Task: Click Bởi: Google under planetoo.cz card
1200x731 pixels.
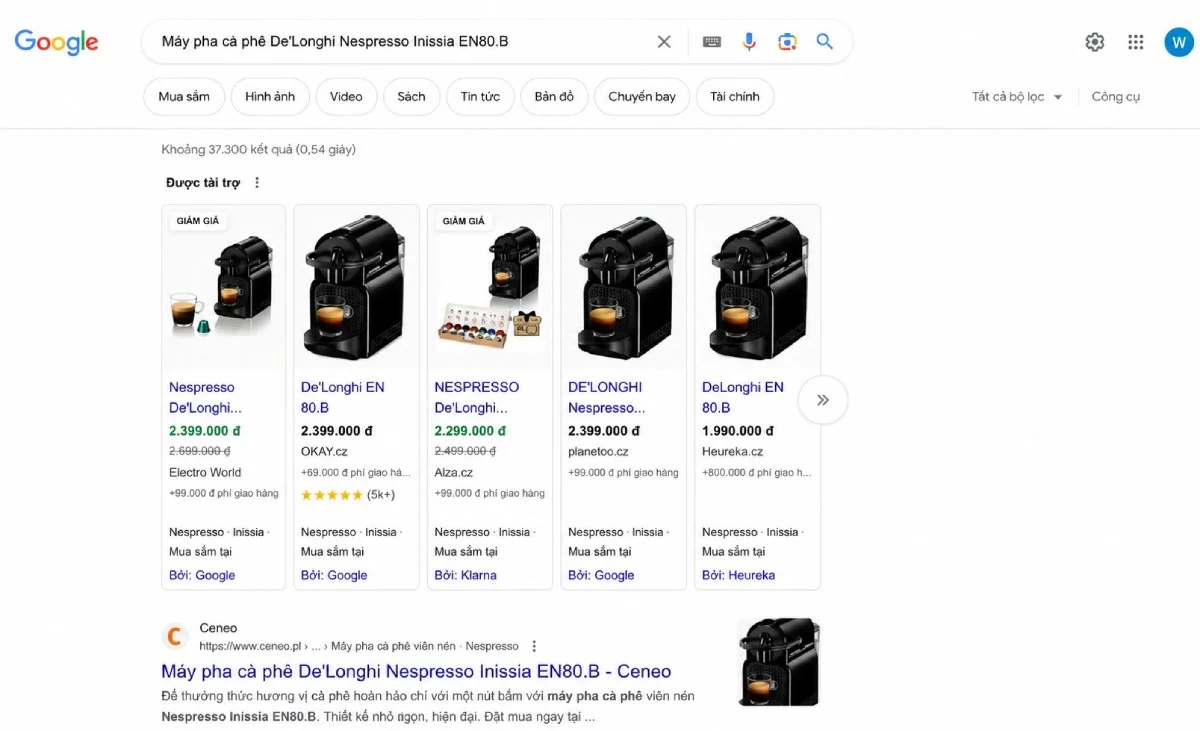Action: (601, 575)
